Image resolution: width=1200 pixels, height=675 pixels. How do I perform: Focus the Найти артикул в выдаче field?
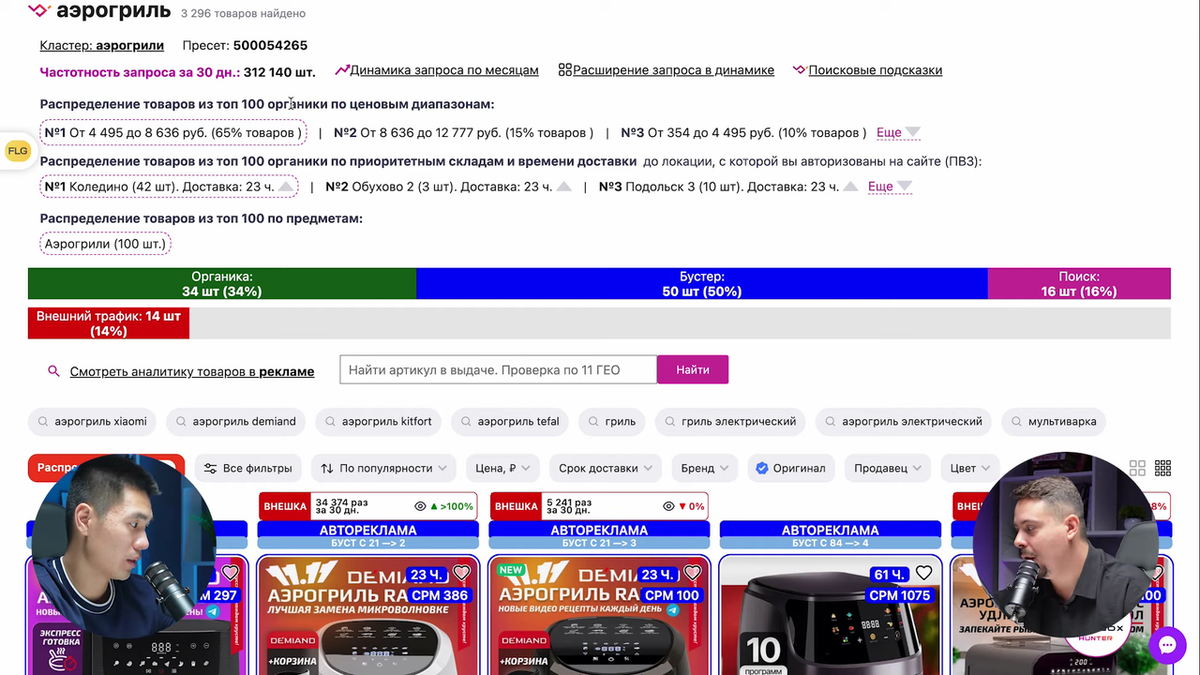(x=498, y=370)
